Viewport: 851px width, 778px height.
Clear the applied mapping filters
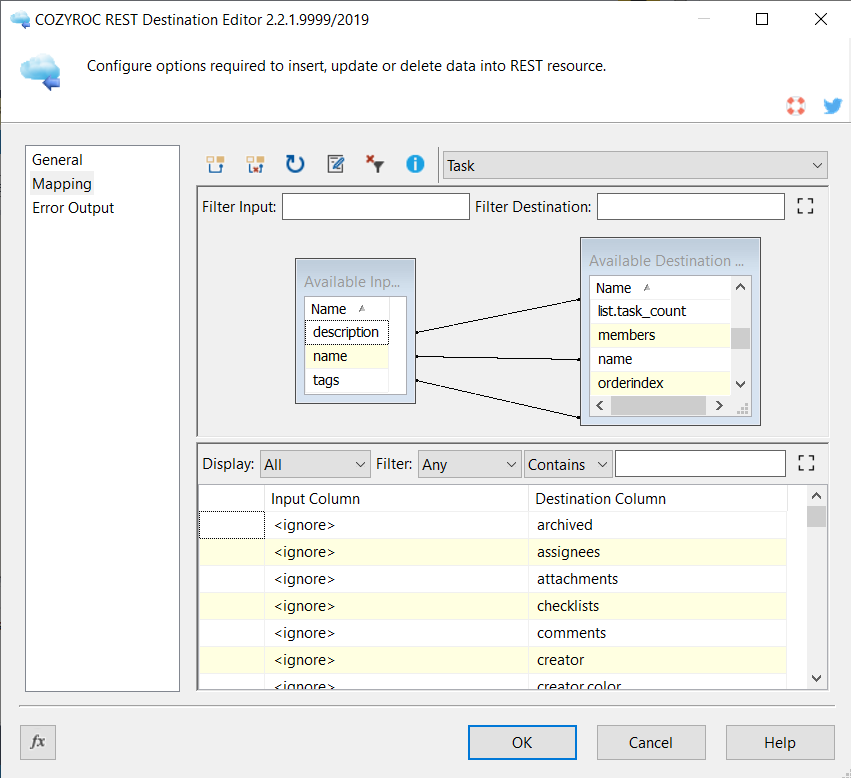[375, 163]
